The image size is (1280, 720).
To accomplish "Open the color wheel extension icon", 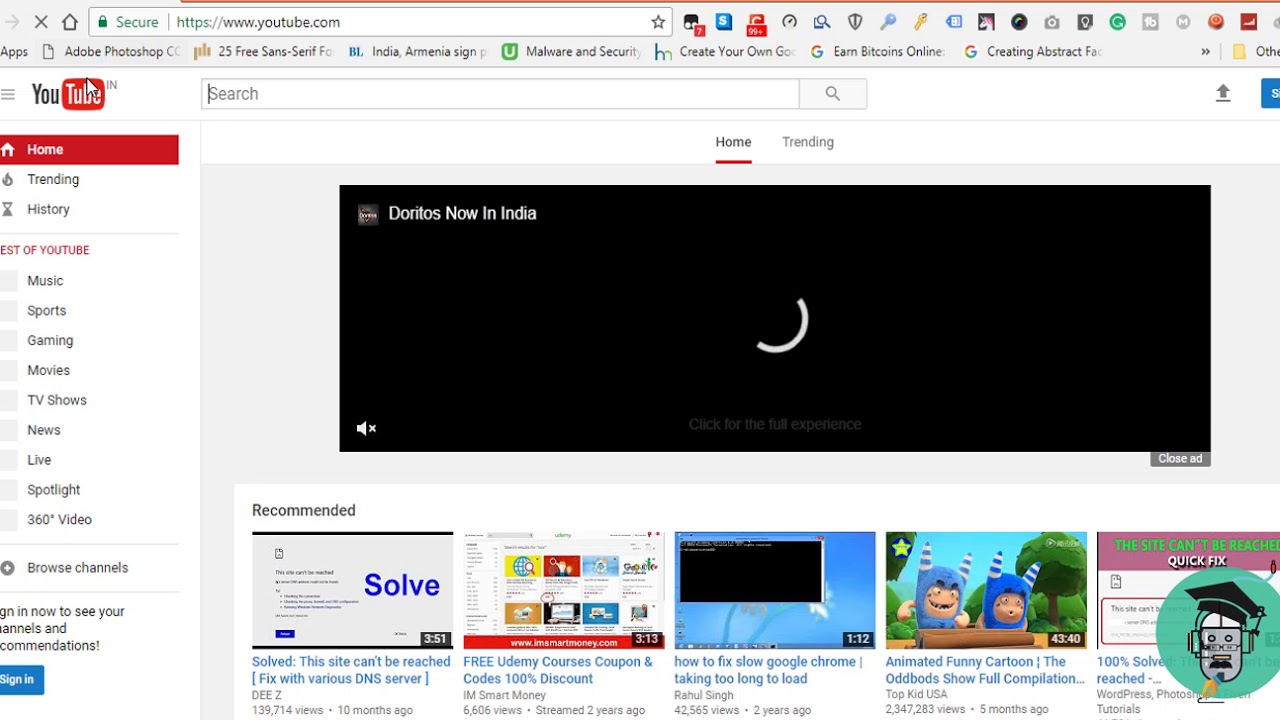I will coord(1019,22).
